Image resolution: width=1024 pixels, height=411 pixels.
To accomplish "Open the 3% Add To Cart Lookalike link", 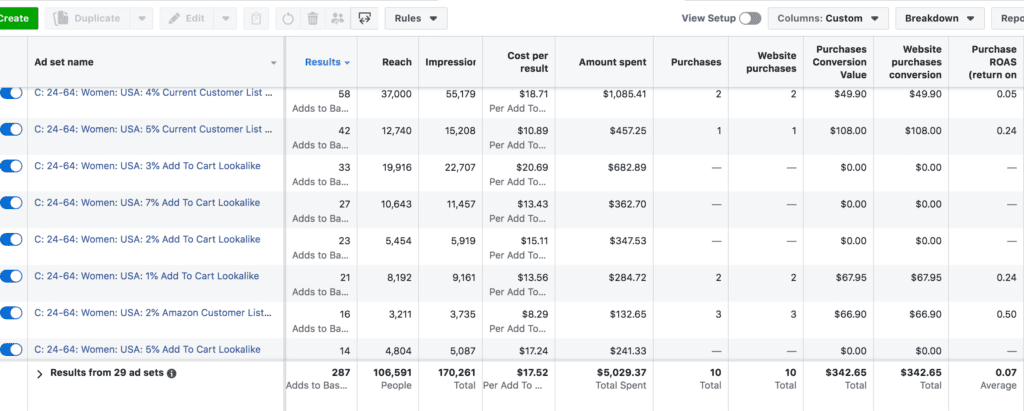I will tap(147, 166).
